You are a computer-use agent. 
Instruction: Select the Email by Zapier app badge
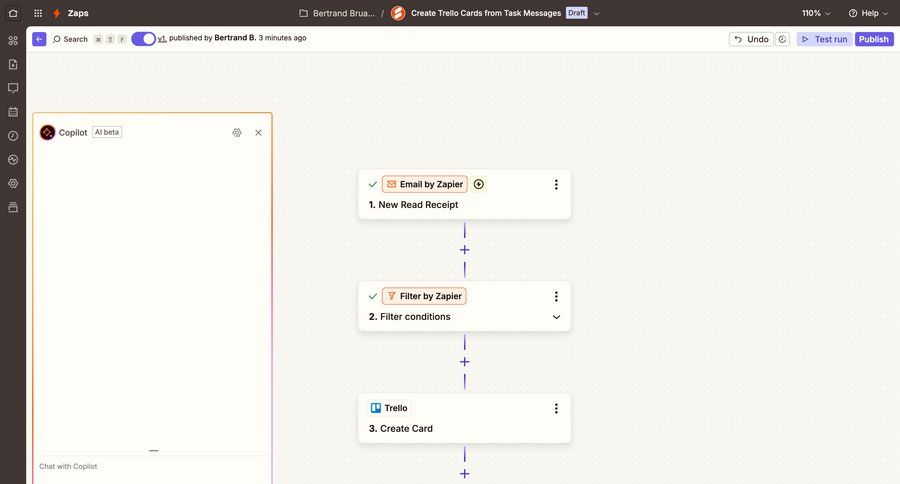pos(425,184)
